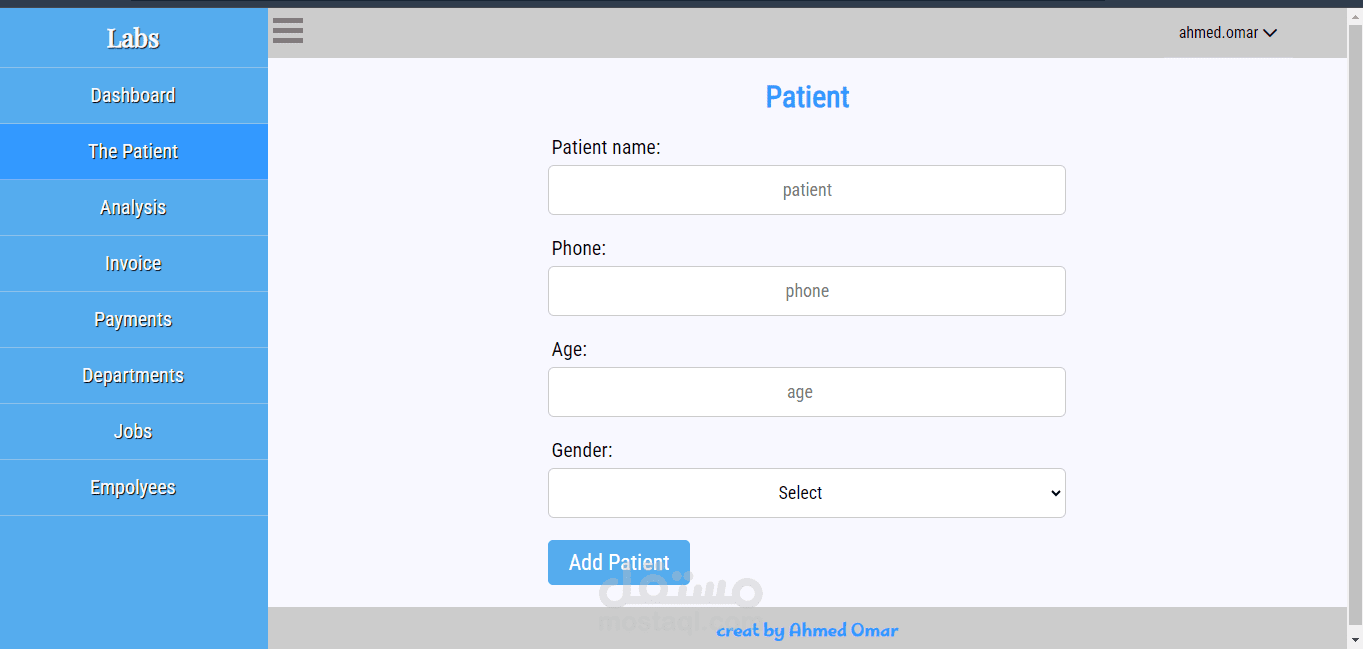Focus the Patient name input field
This screenshot has width=1363, height=649.
click(806, 190)
